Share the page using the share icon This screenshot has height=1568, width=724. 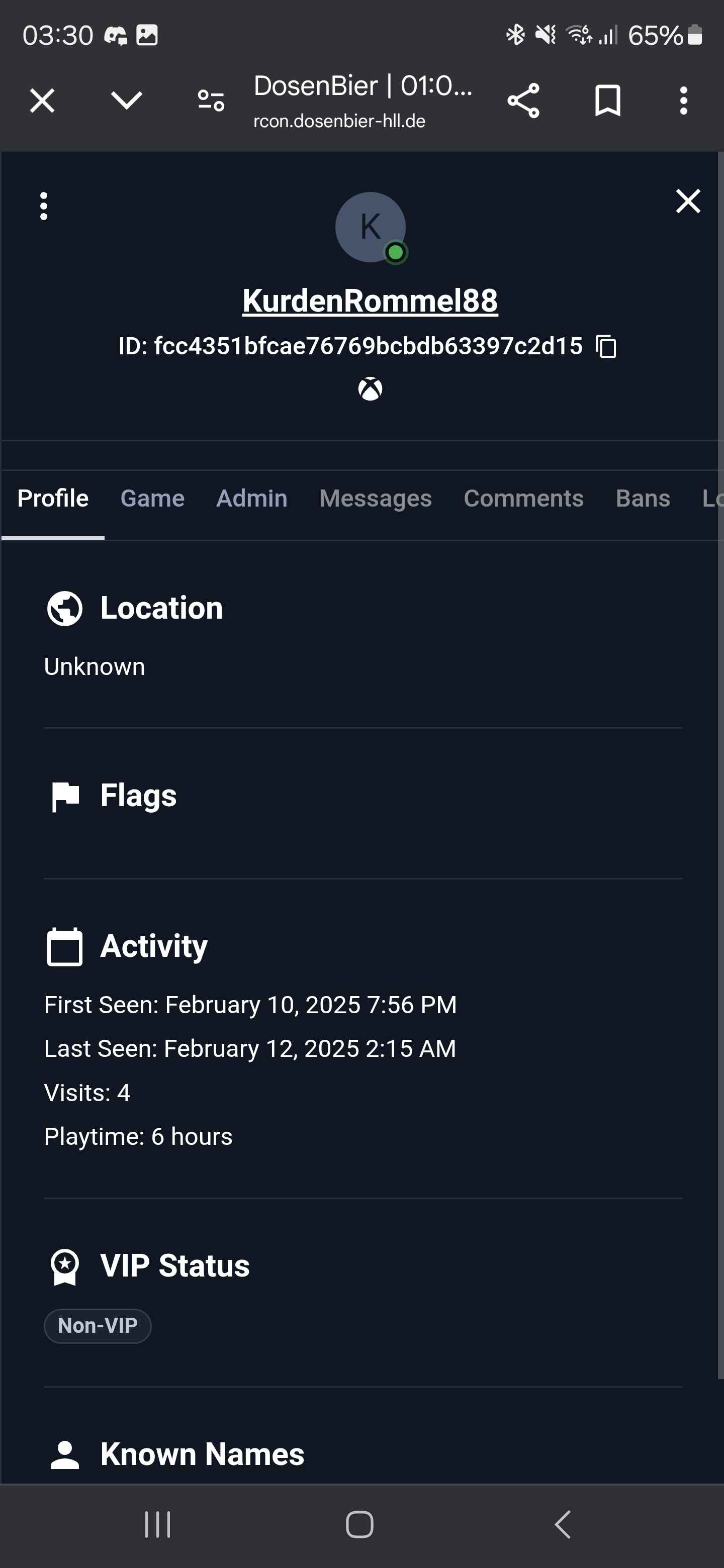pyautogui.click(x=523, y=101)
